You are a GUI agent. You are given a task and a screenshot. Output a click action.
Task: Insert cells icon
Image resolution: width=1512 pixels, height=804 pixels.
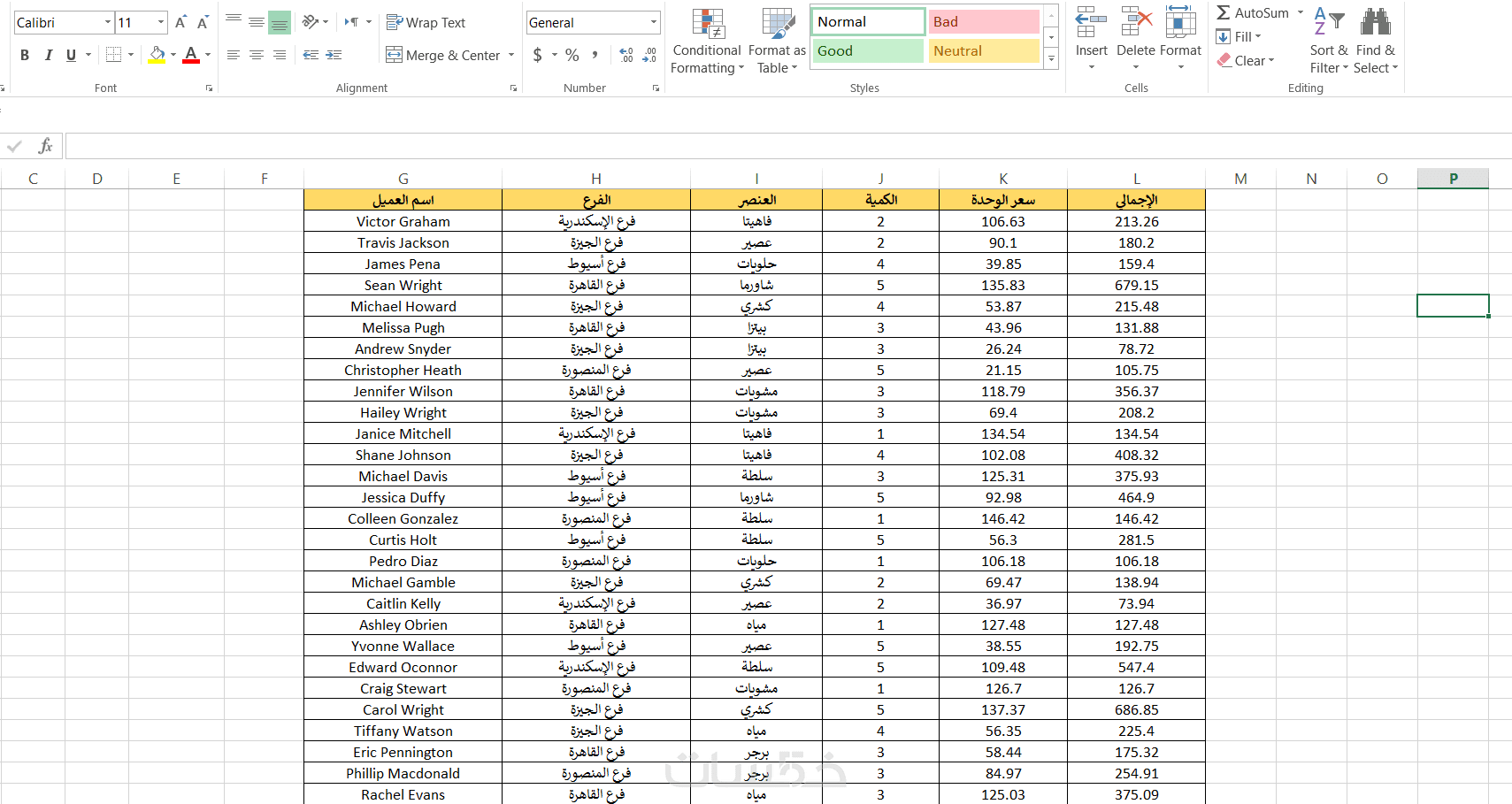pos(1091,23)
